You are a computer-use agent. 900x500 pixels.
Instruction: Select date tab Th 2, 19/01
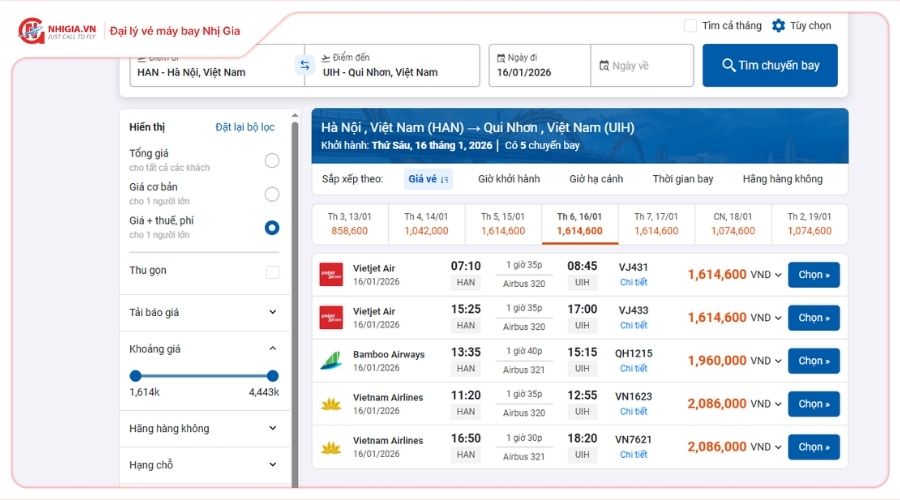809,224
